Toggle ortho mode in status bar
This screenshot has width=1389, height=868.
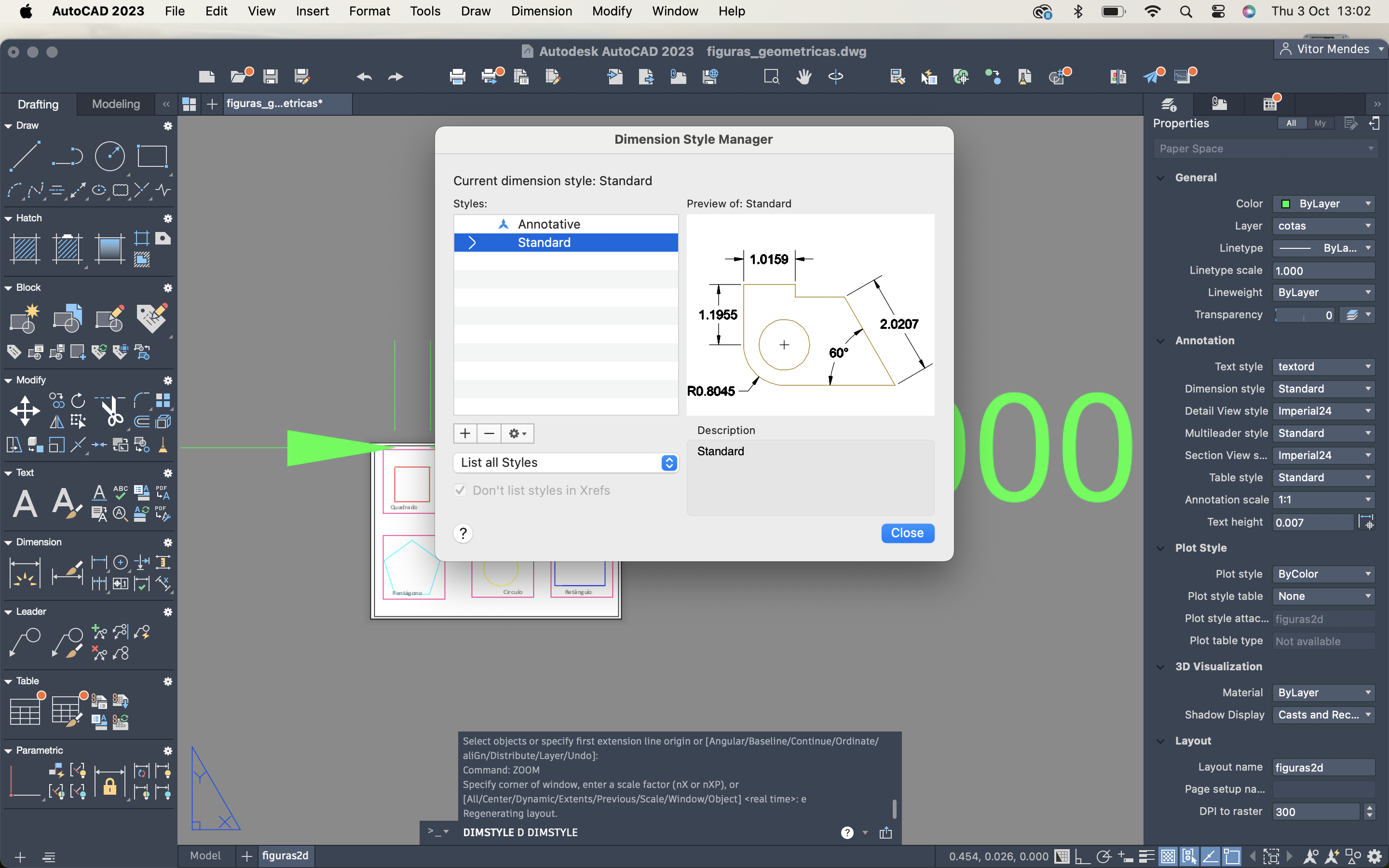pos(1082,856)
